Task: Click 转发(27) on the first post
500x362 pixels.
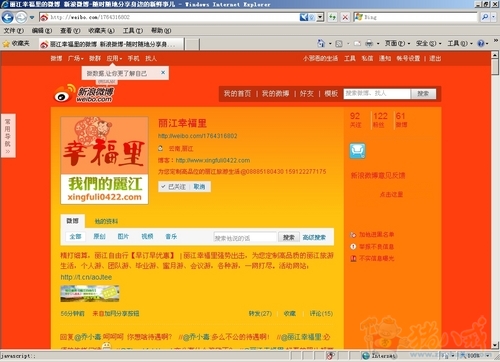Action: 260,313
